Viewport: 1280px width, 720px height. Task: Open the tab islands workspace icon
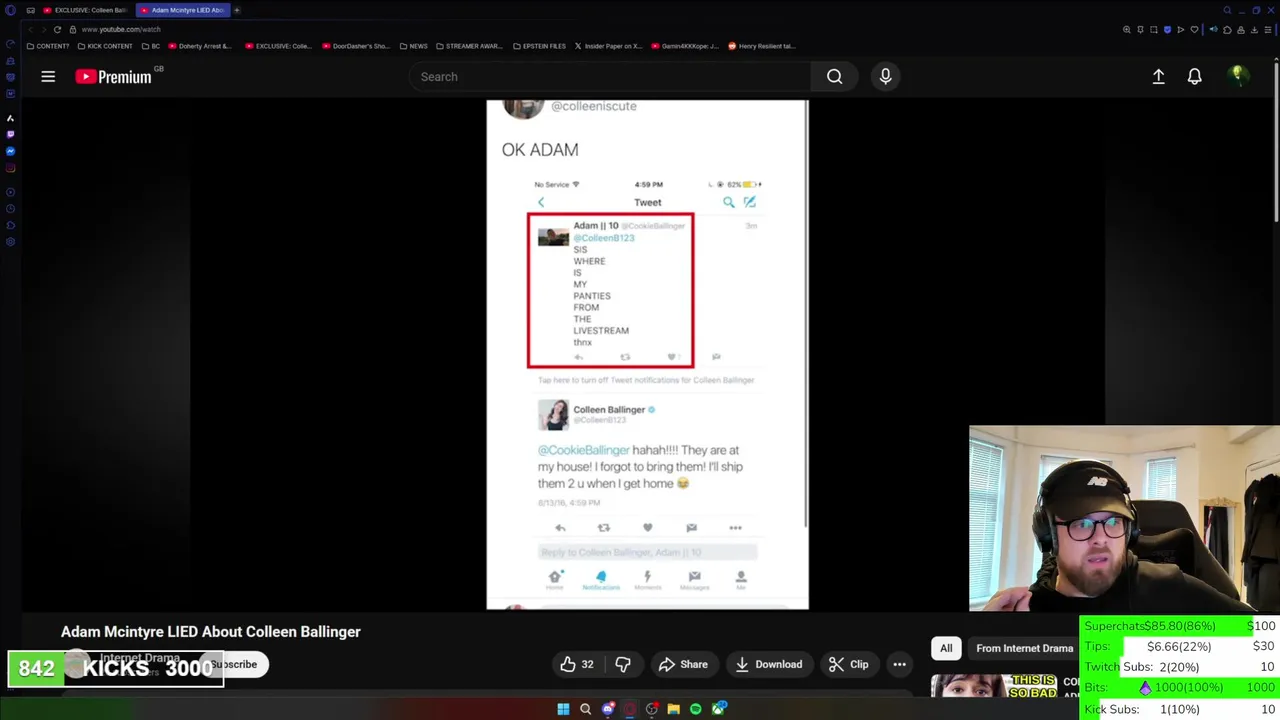tap(31, 10)
